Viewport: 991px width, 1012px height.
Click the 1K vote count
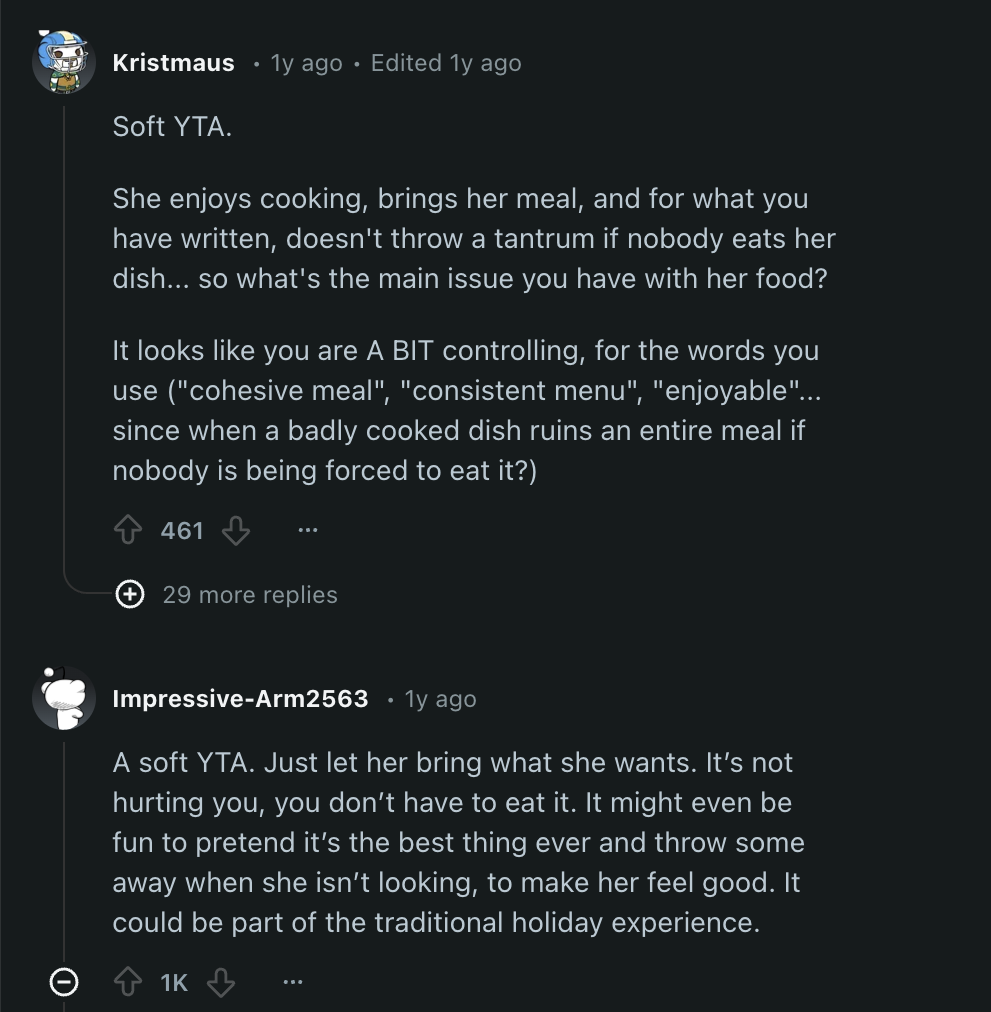point(174,983)
